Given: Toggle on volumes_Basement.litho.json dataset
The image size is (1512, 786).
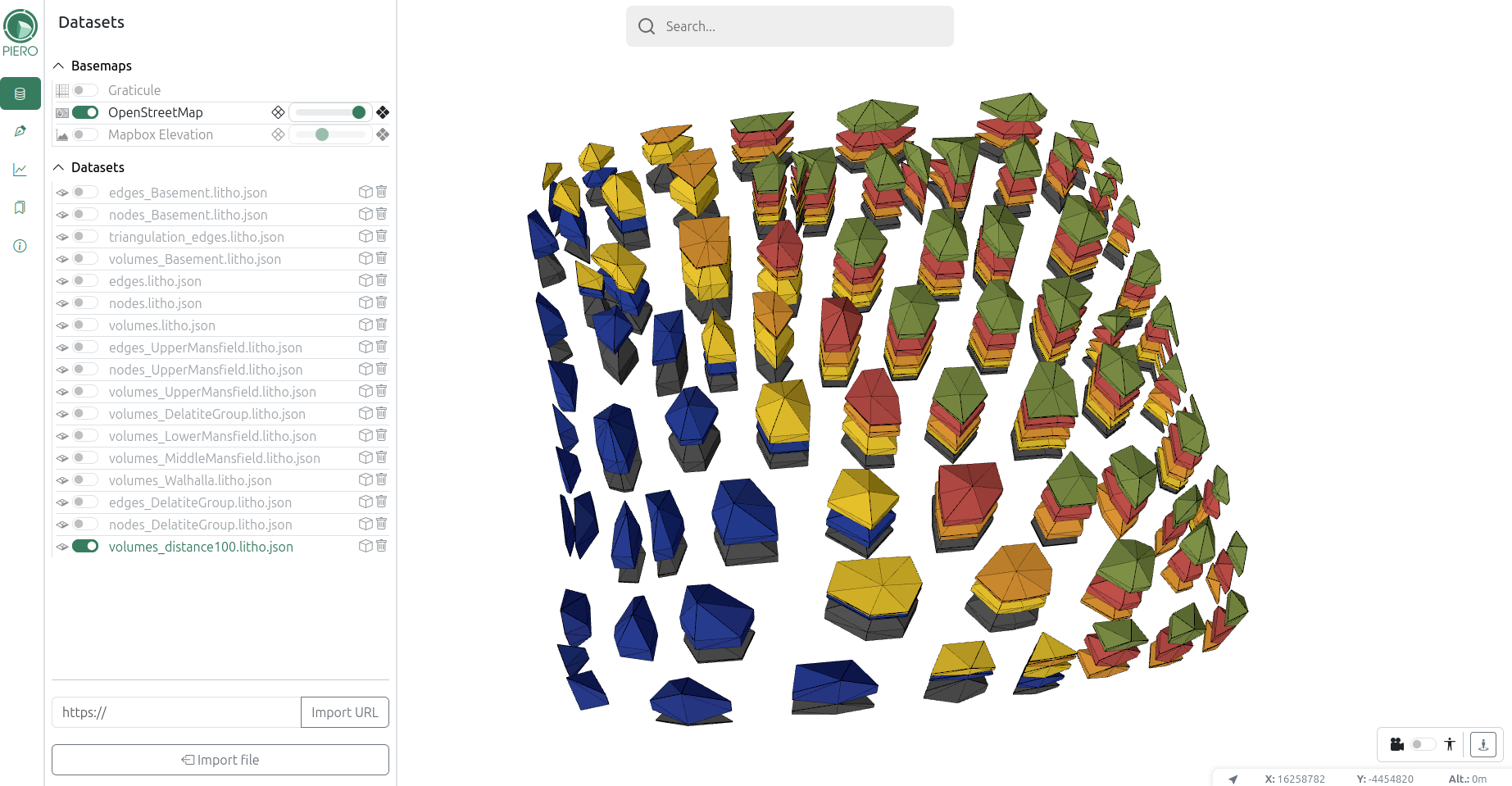Looking at the screenshot, I should (85, 258).
